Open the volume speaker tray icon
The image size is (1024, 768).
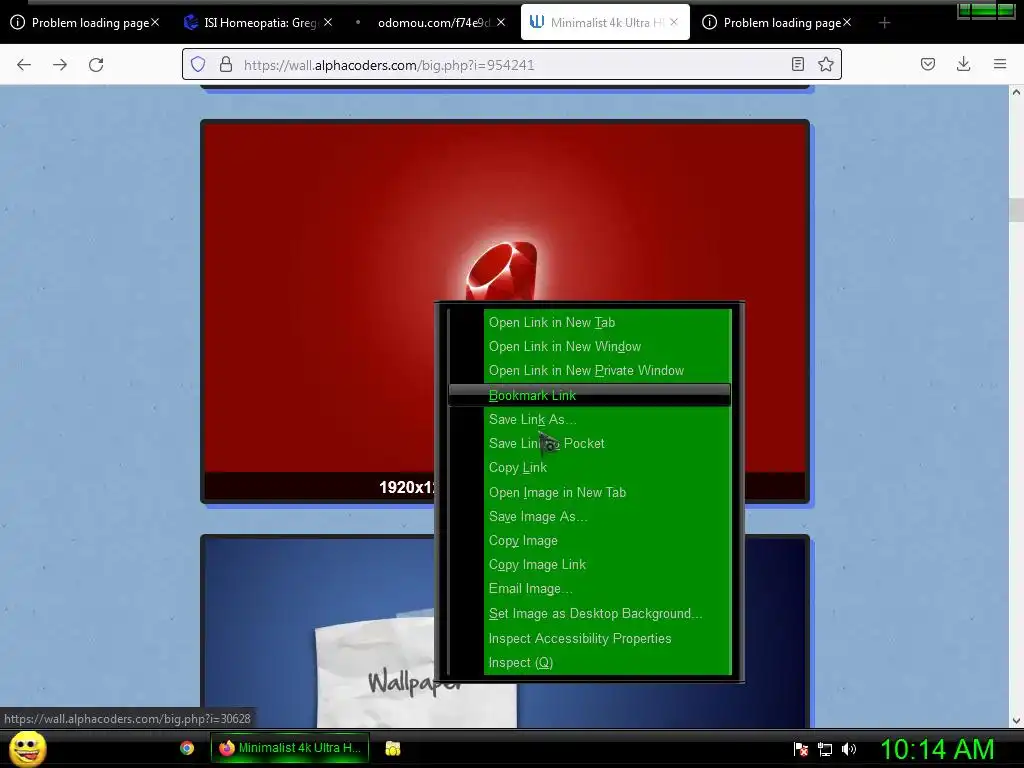pos(849,749)
